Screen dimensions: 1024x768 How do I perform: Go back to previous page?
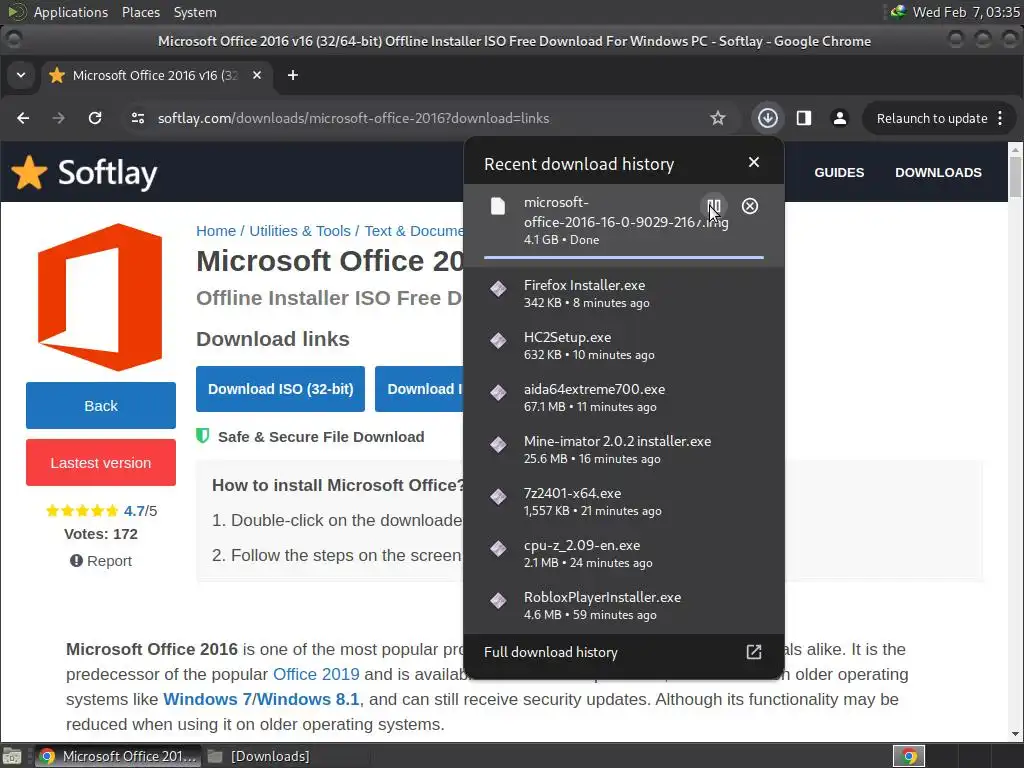(x=24, y=118)
